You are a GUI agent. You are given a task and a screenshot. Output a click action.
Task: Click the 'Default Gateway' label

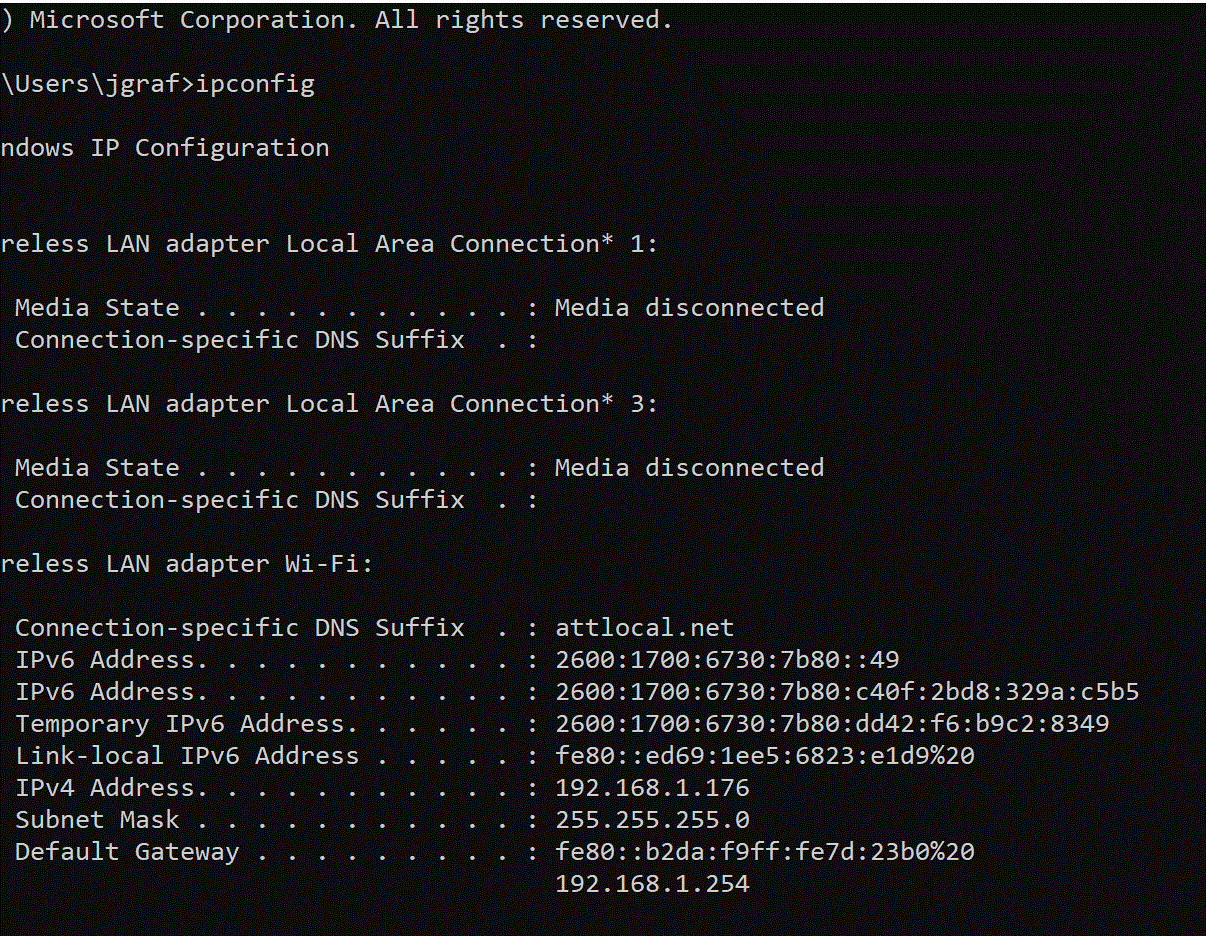[127, 852]
